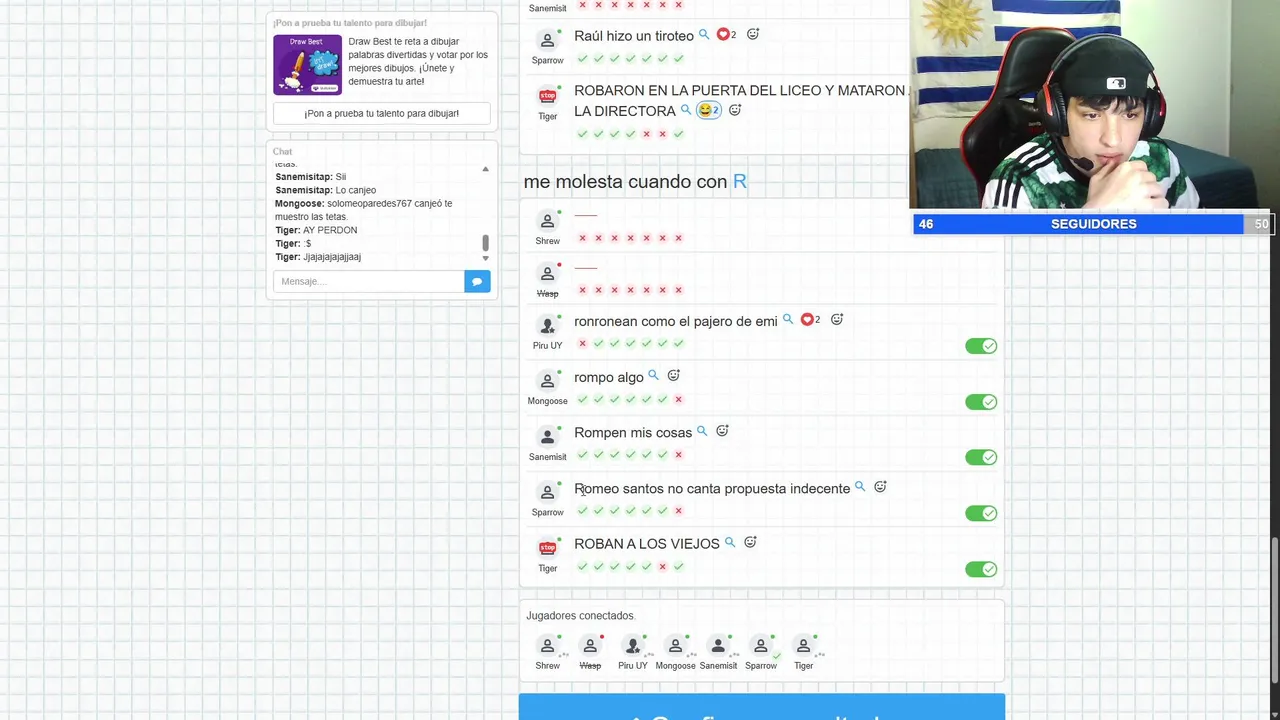Click the SEGUIDORES follower progress bar

(1094, 224)
